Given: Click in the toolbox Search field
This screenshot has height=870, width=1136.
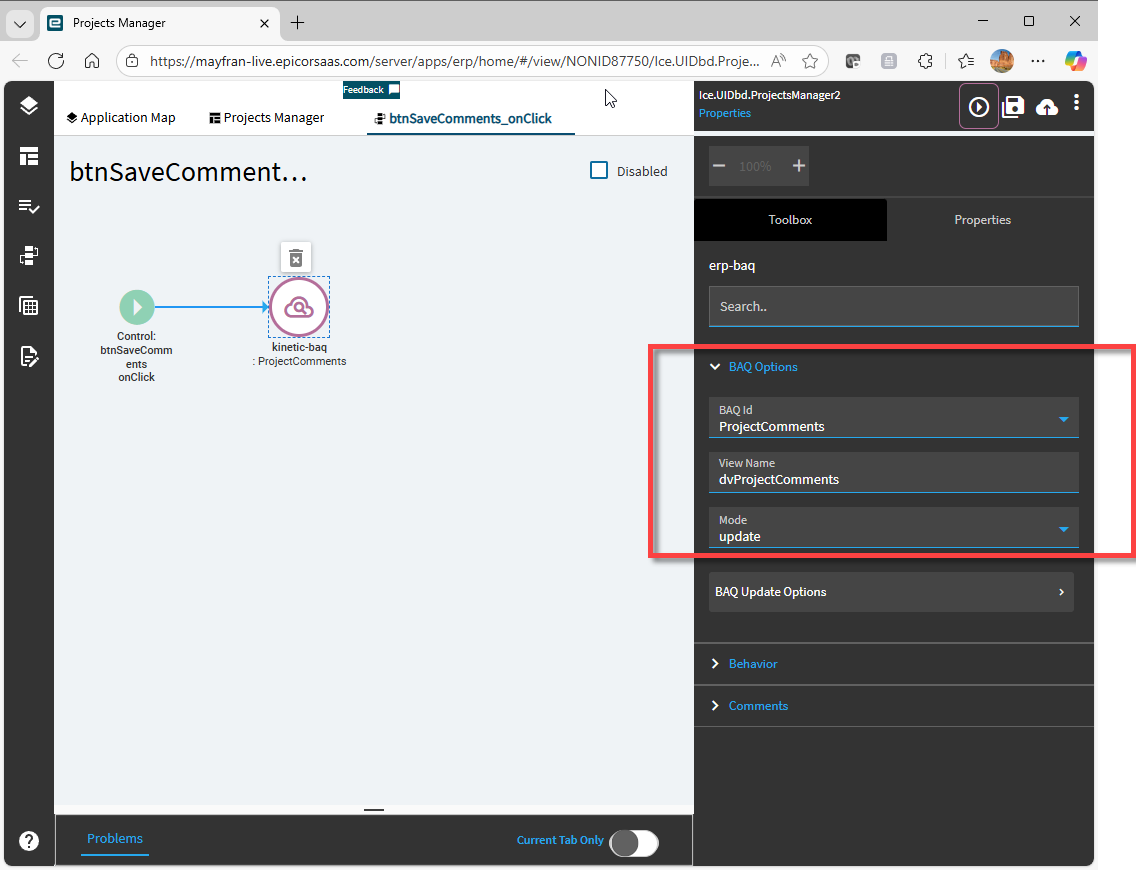Looking at the screenshot, I should (x=893, y=306).
